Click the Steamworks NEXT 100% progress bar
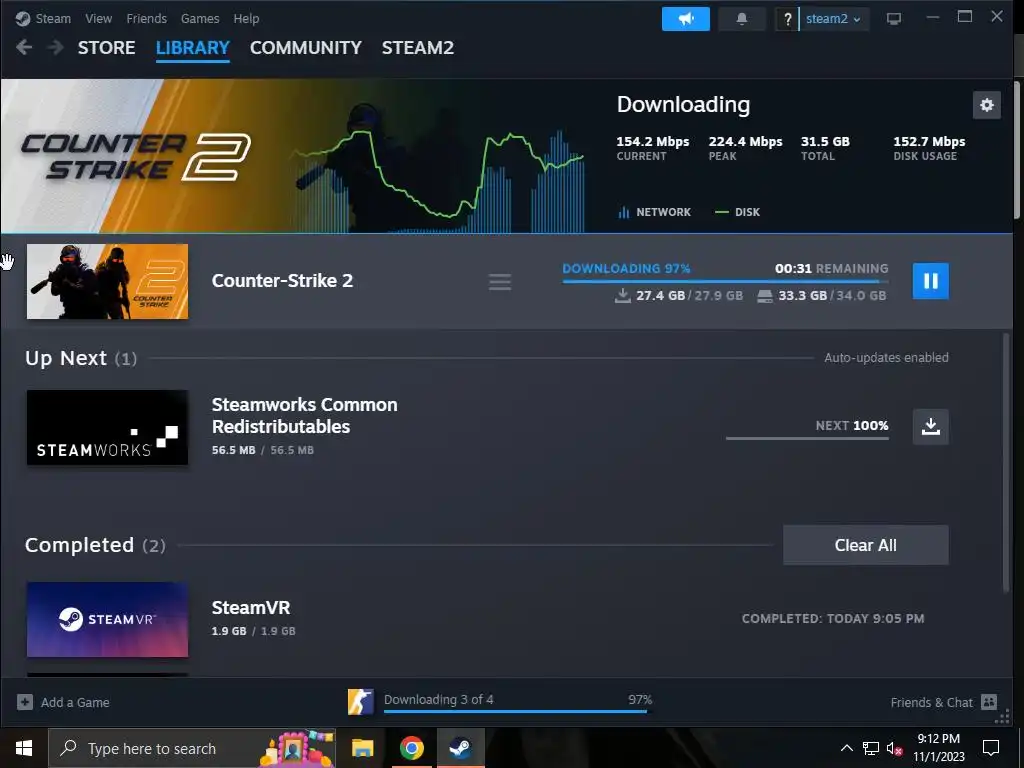1024x768 pixels. coord(807,438)
